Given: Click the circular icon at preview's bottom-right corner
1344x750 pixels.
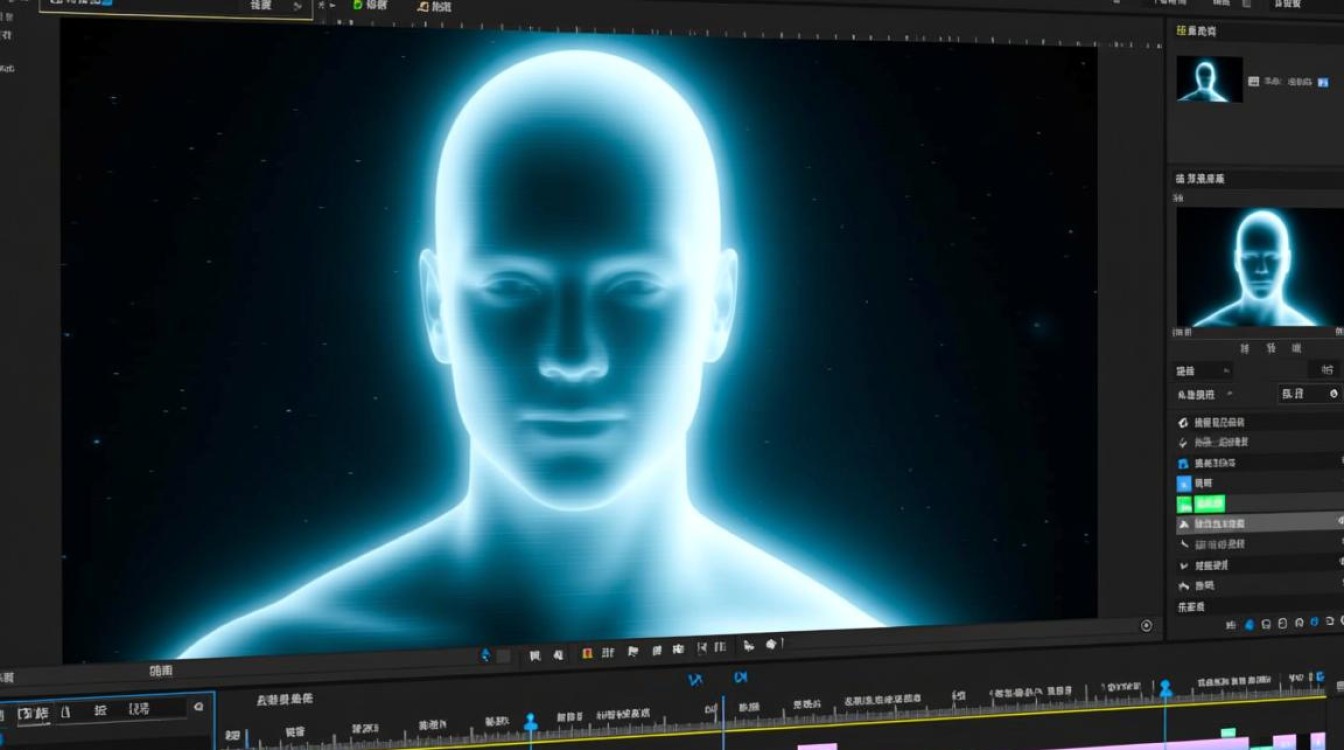Looking at the screenshot, I should coord(1146,625).
